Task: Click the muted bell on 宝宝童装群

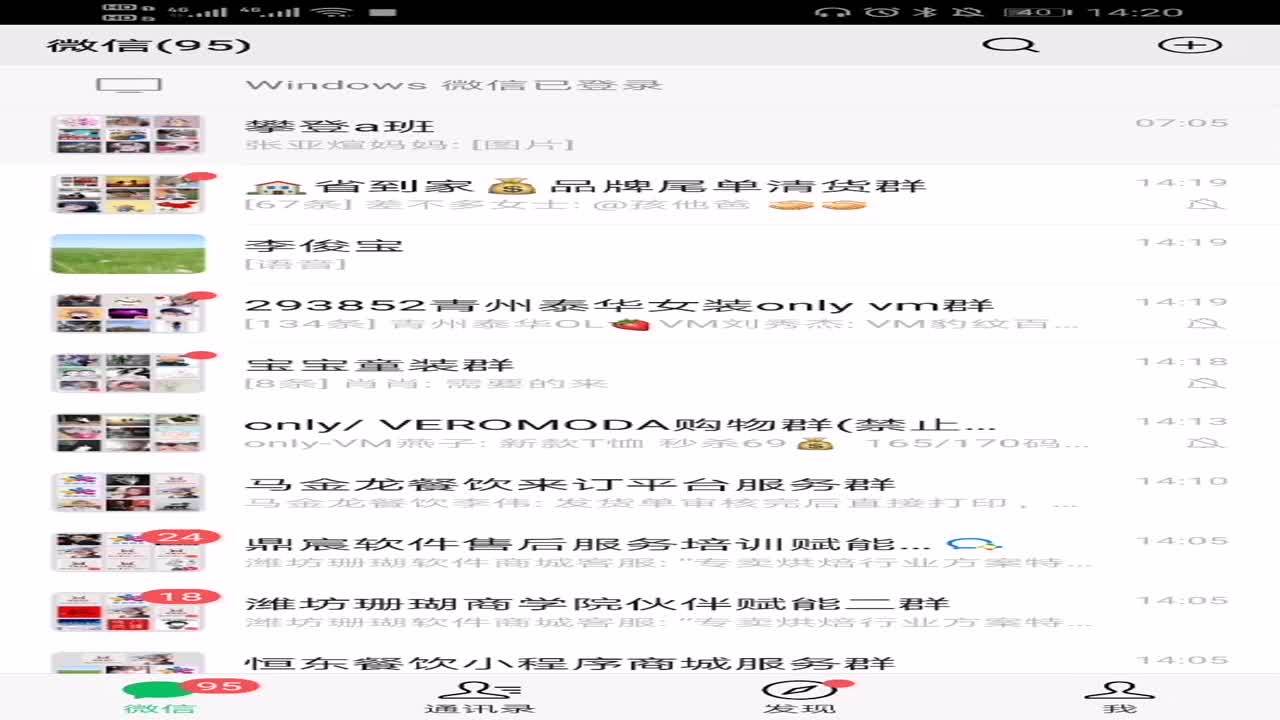Action: 1207,384
